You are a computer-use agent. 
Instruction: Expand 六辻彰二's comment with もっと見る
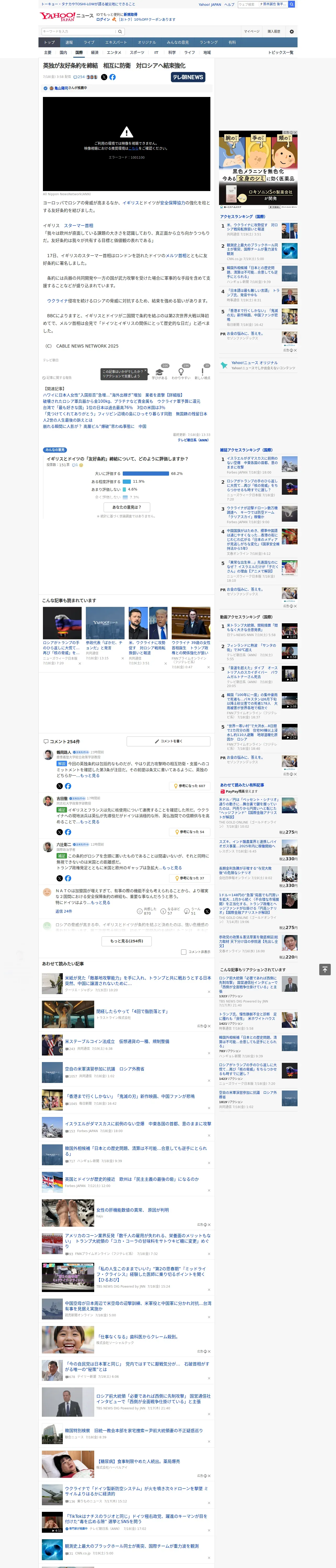point(171,868)
